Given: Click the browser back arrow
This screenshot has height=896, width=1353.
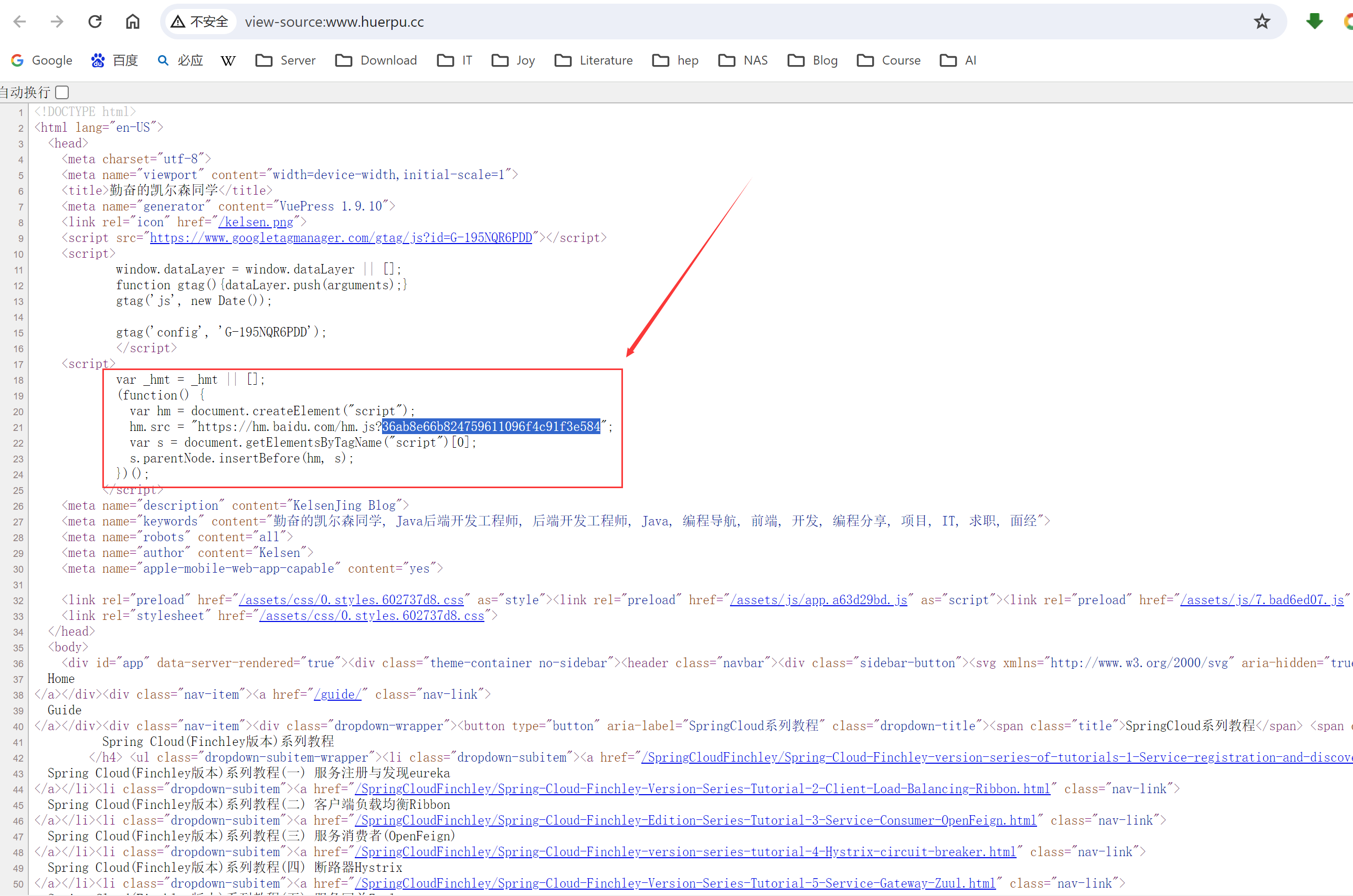Looking at the screenshot, I should coord(20,22).
